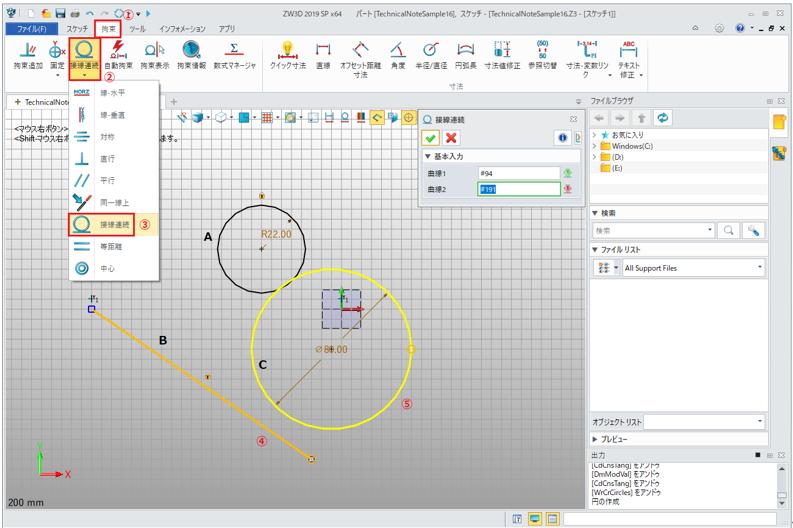Image resolution: width=793 pixels, height=528 pixels.
Task: Toggle the highlighted sketch snap icon in view toolbar
Action: click(x=376, y=118)
